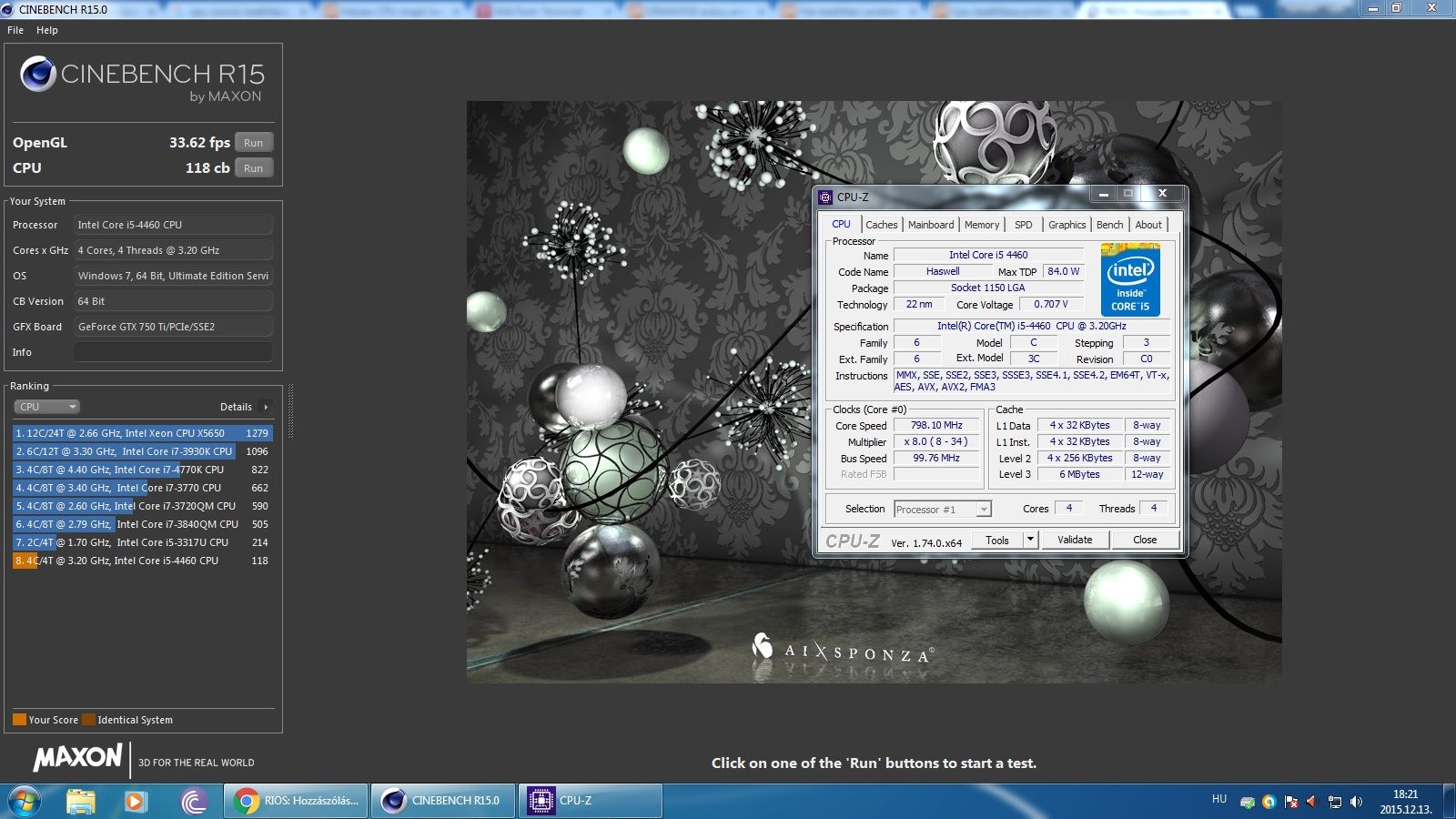Click the empty Info field

[173, 352]
